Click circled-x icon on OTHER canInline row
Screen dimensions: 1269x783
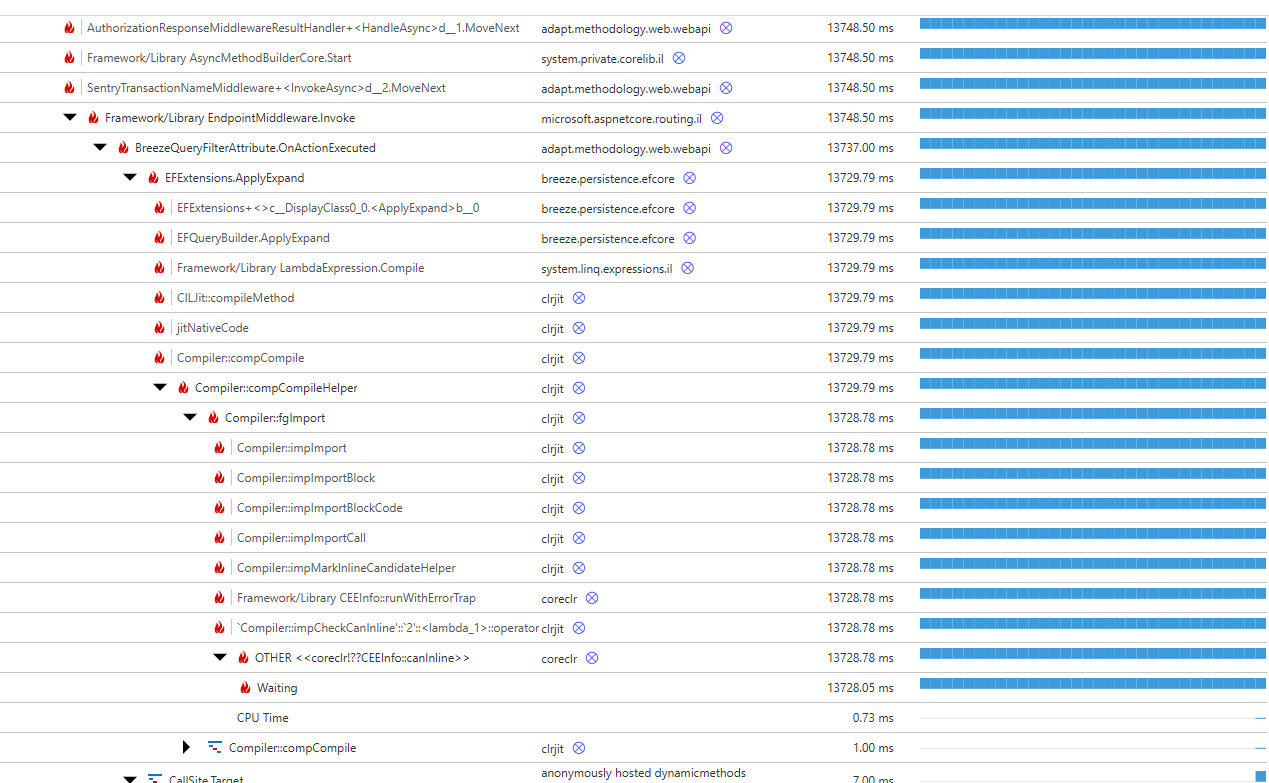click(x=592, y=658)
